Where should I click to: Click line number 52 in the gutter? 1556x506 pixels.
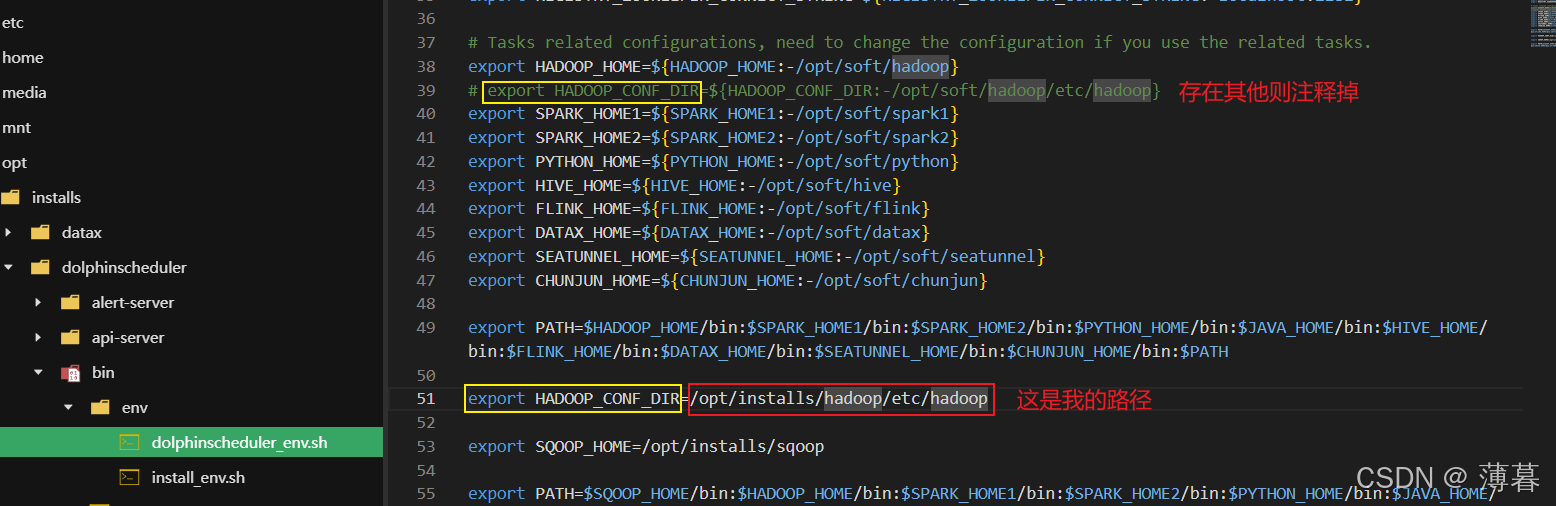pos(426,422)
